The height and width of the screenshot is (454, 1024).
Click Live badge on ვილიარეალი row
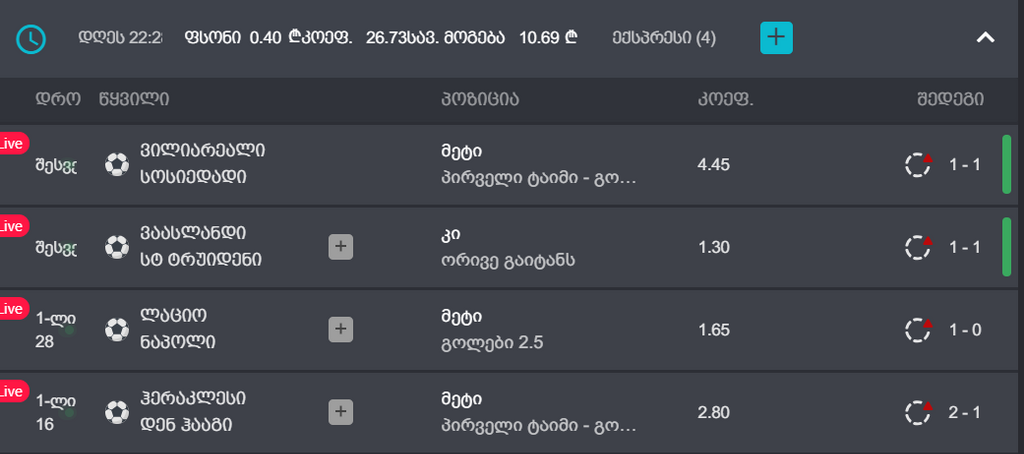(12, 144)
